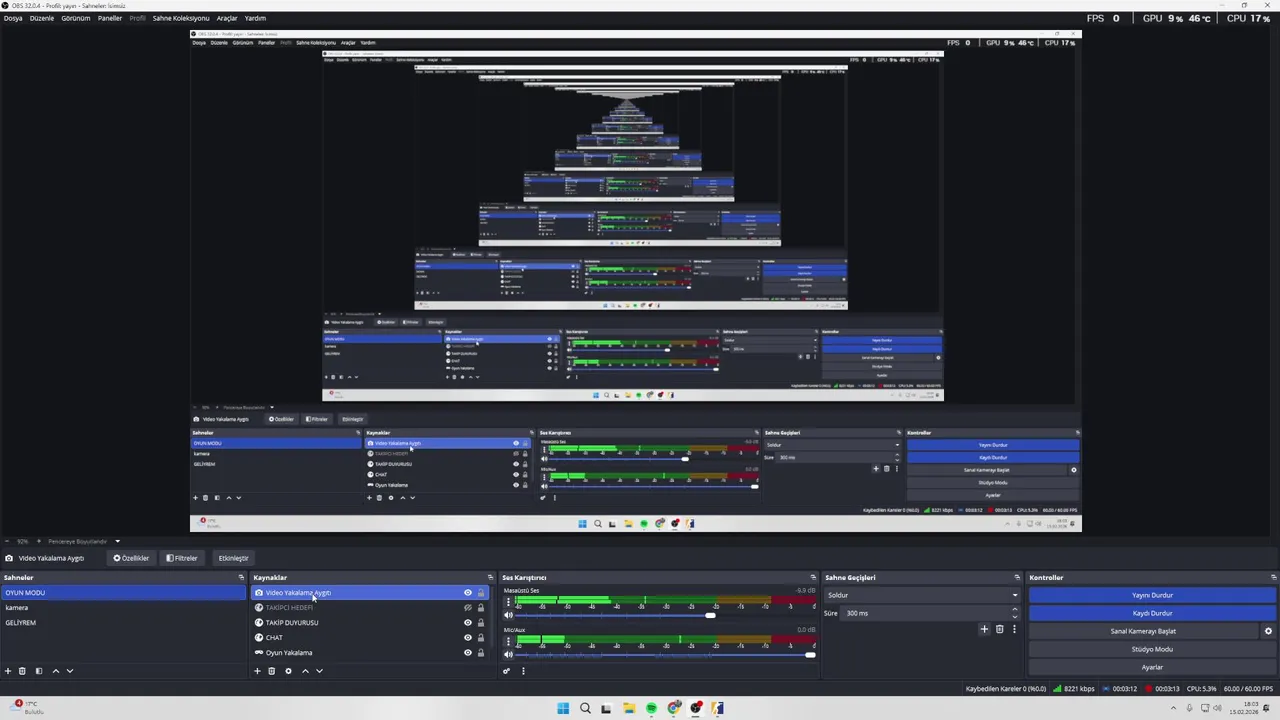Mute the Masaüstü Ses channel

click(508, 615)
